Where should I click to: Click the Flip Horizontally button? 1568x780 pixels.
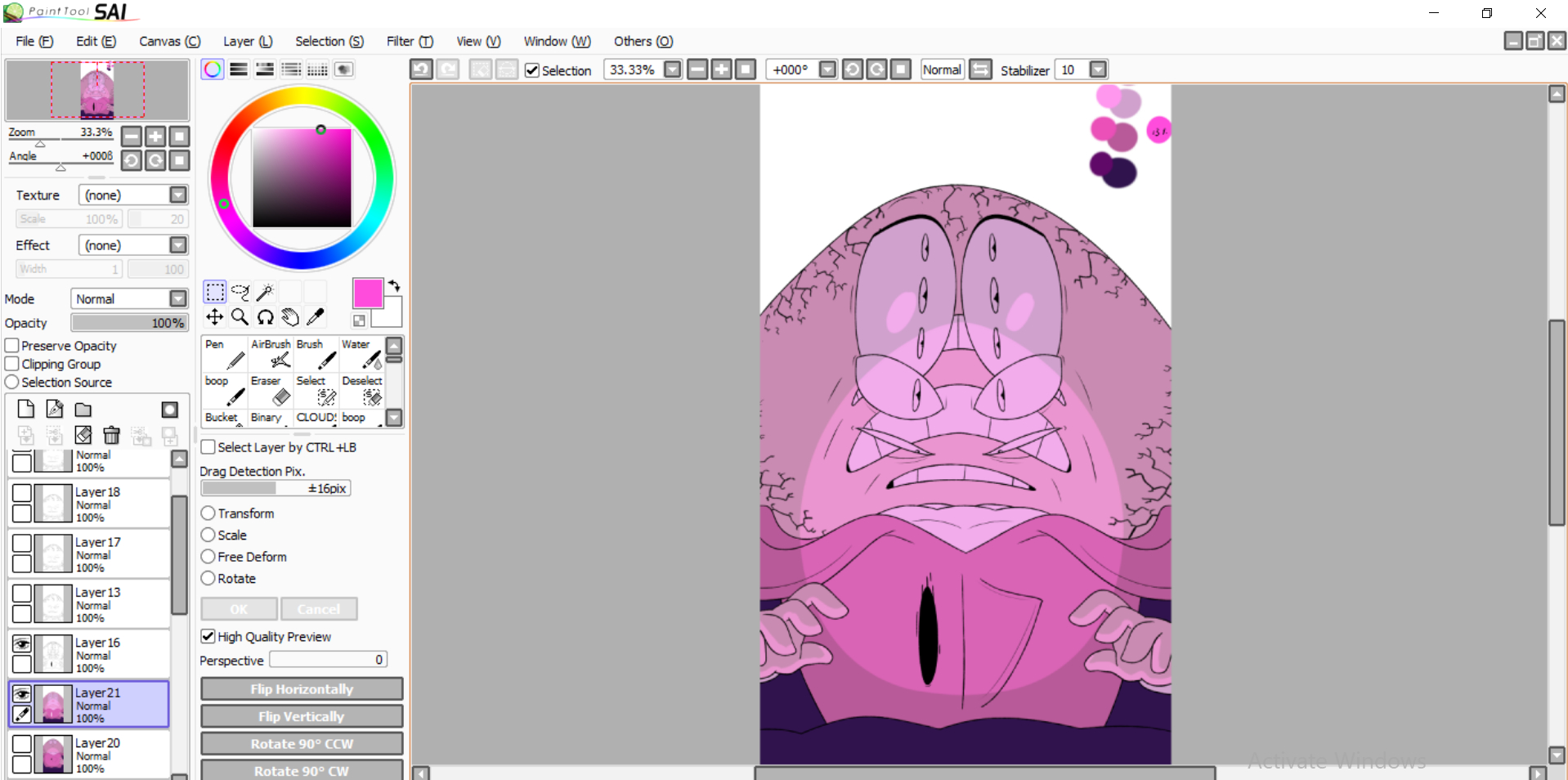click(302, 689)
